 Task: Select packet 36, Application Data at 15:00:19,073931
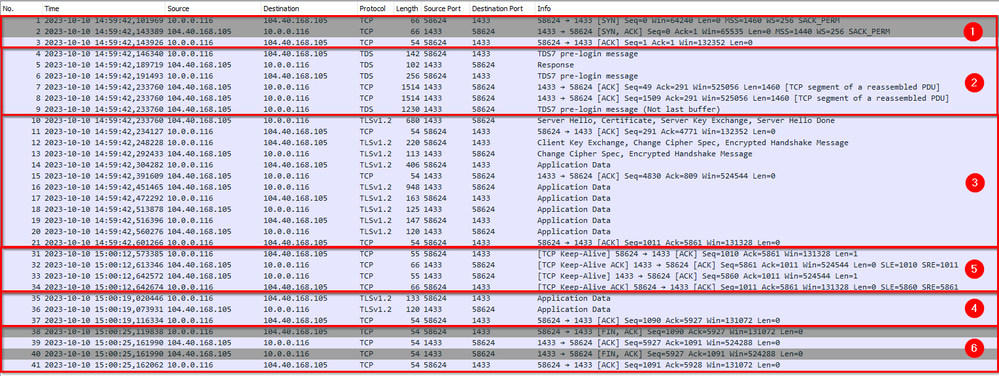coord(500,309)
